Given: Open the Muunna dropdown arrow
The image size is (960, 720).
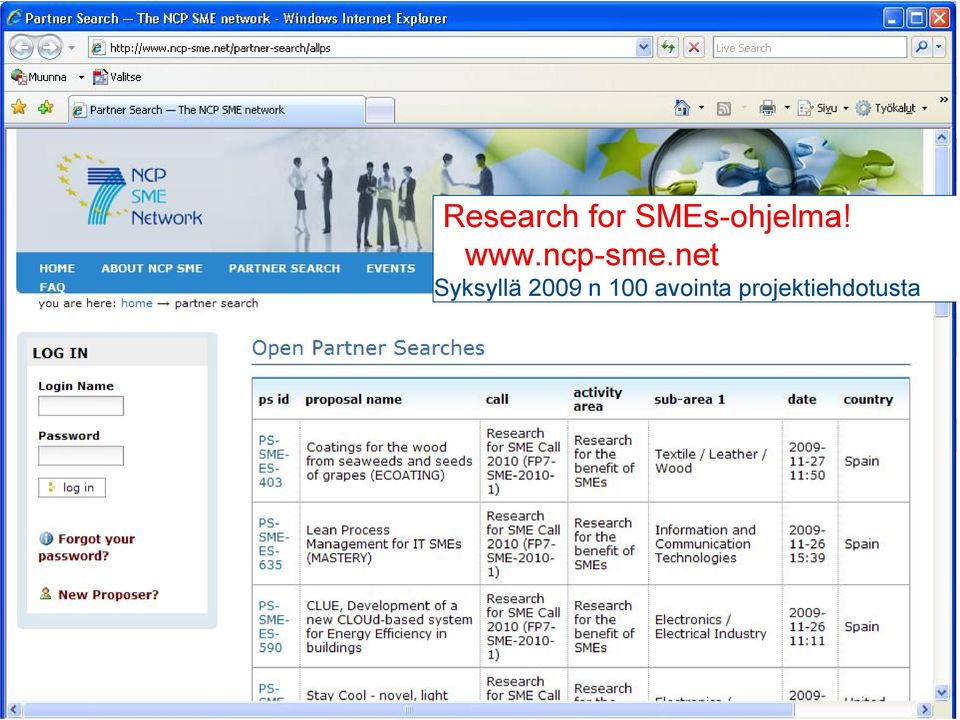Looking at the screenshot, I should [x=81, y=77].
